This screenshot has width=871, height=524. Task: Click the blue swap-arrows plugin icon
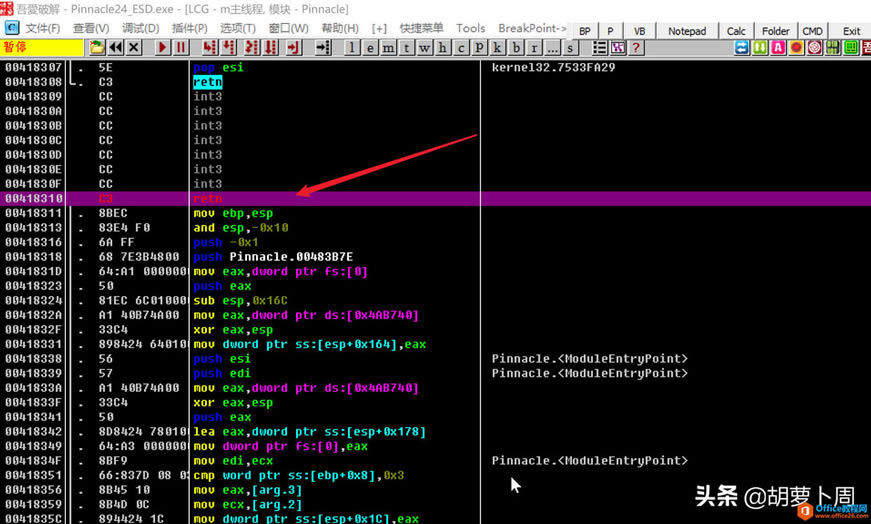pyautogui.click(x=742, y=48)
